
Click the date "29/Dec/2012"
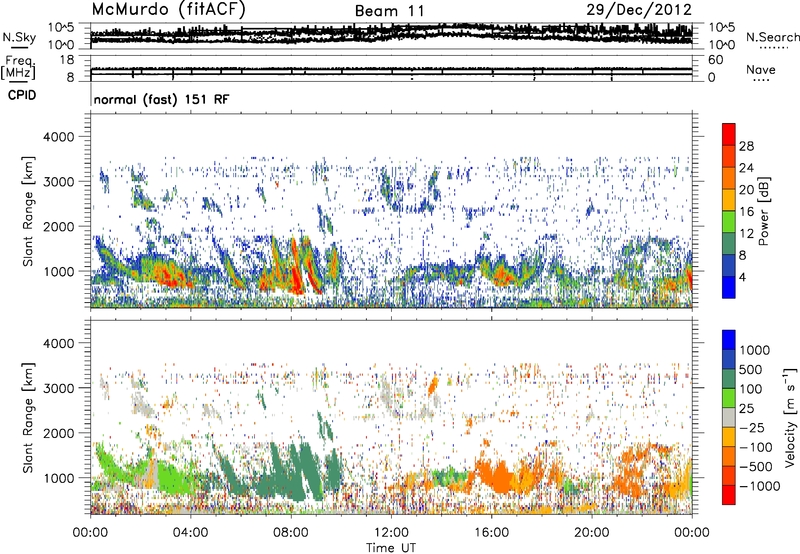pyautogui.click(x=639, y=10)
